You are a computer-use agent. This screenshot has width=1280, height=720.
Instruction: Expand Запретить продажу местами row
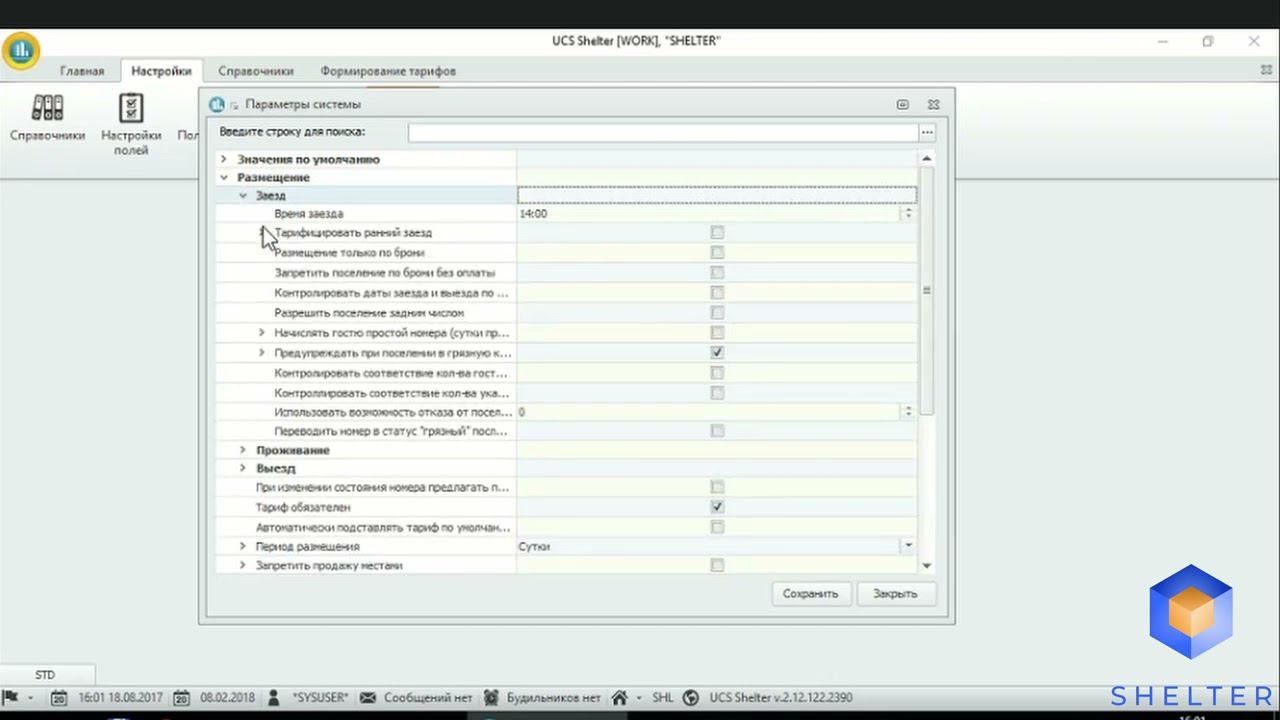click(243, 565)
